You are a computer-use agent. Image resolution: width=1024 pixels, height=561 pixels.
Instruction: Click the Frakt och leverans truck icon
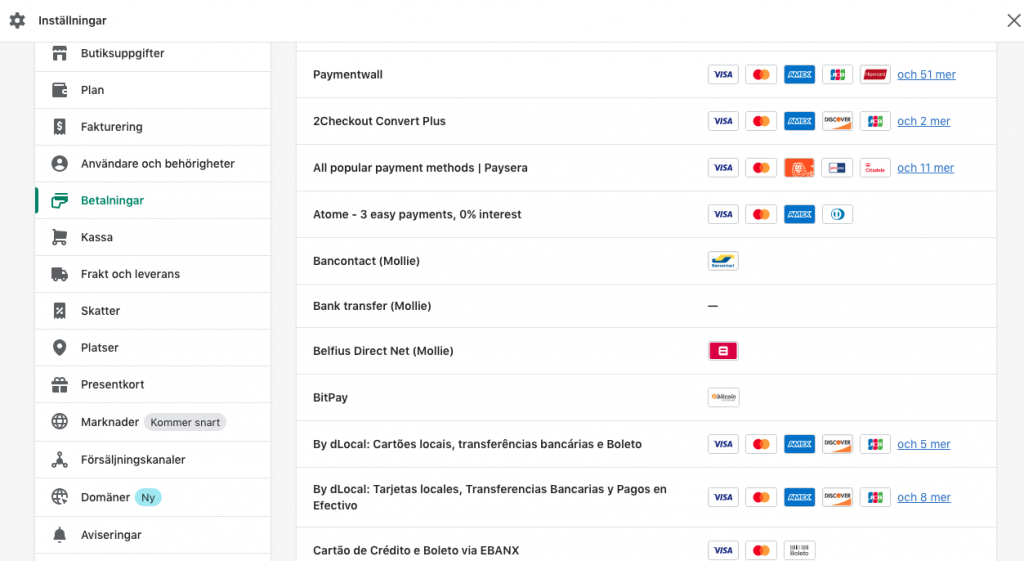(59, 274)
